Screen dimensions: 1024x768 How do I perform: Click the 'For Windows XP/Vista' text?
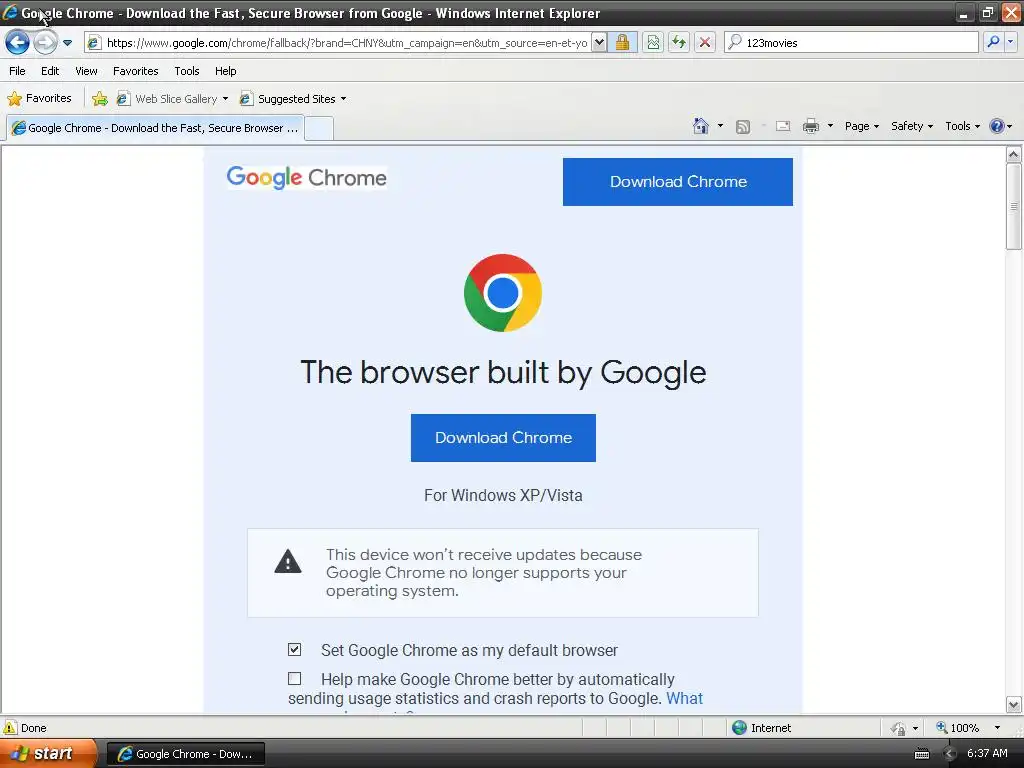click(503, 495)
